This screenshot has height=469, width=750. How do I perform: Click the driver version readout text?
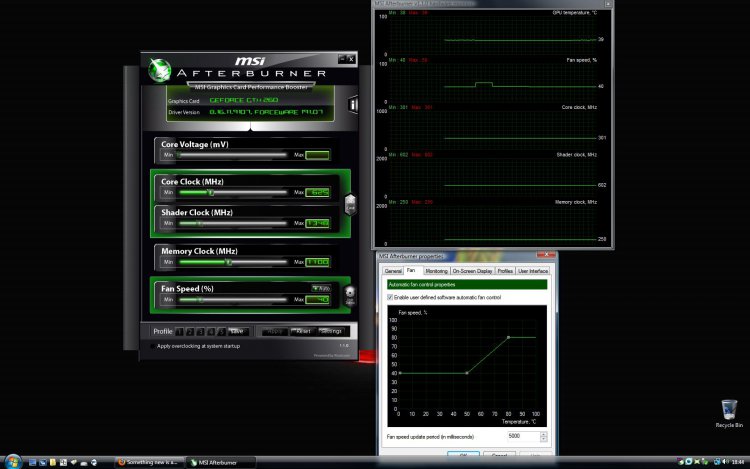(x=266, y=112)
